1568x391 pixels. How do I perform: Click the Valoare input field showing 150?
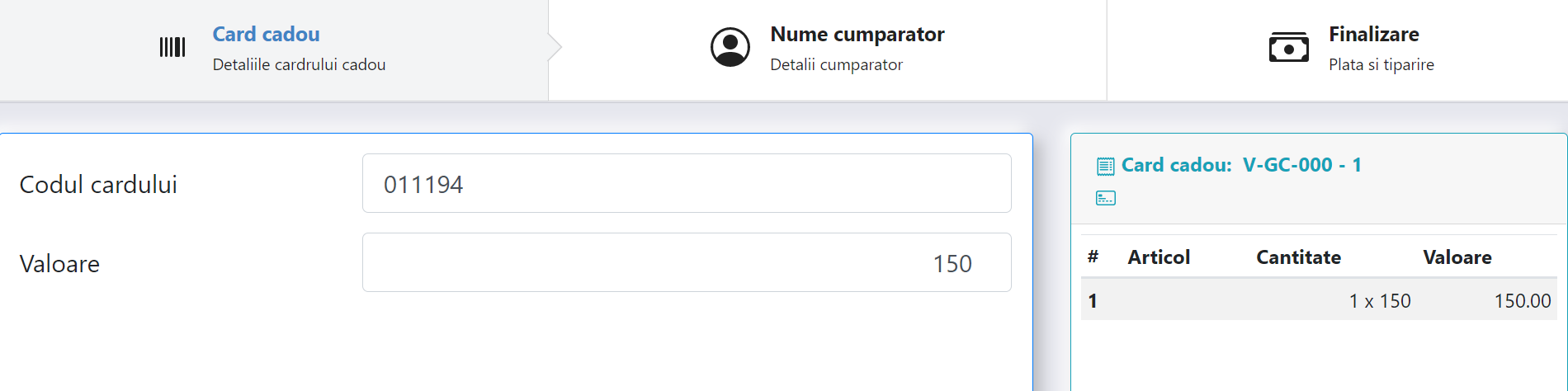click(x=687, y=262)
